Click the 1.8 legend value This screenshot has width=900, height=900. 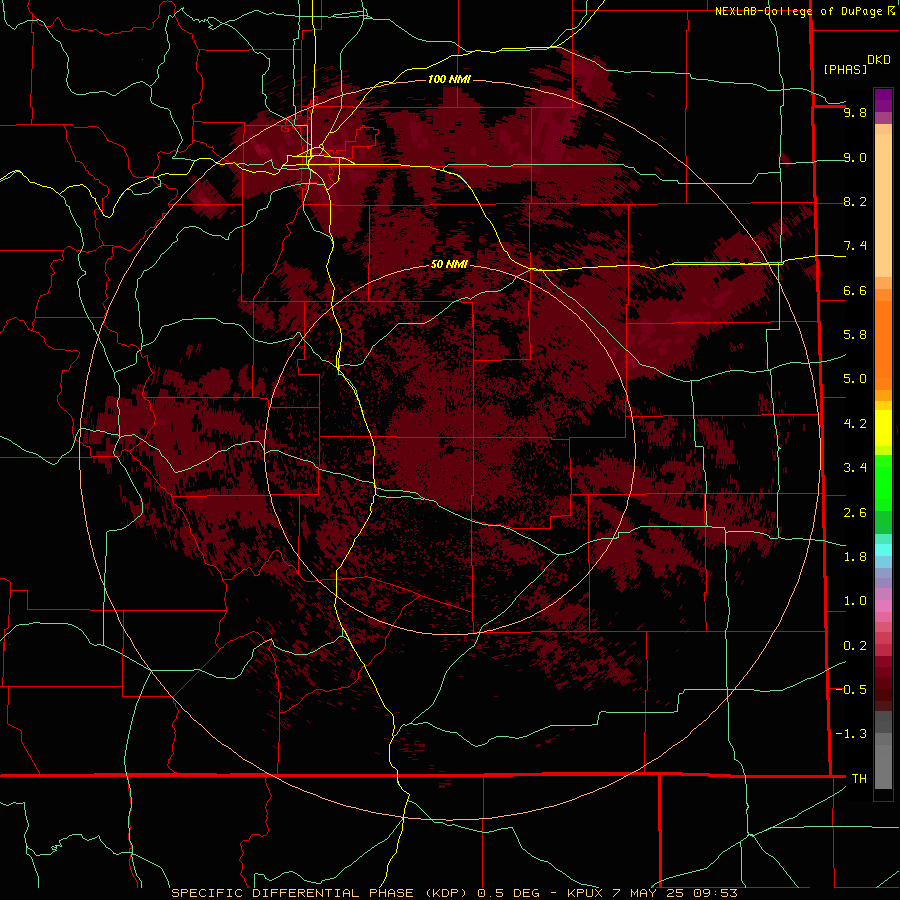855,557
